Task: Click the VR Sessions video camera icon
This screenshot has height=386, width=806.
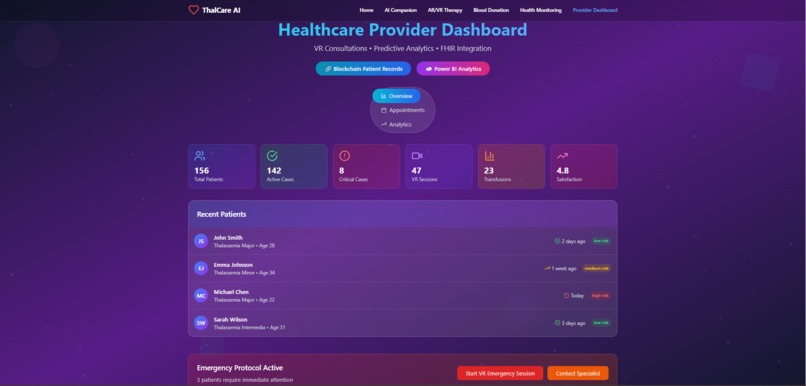Action: [417, 156]
